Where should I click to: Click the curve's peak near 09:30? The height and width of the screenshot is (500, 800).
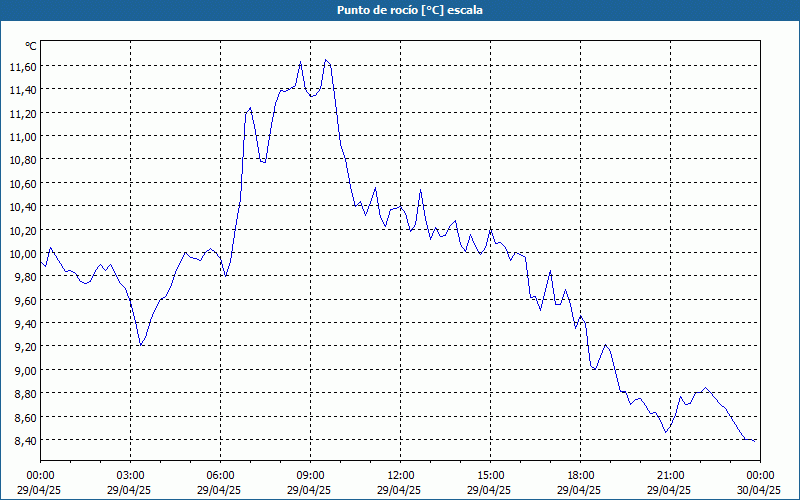[x=326, y=60]
